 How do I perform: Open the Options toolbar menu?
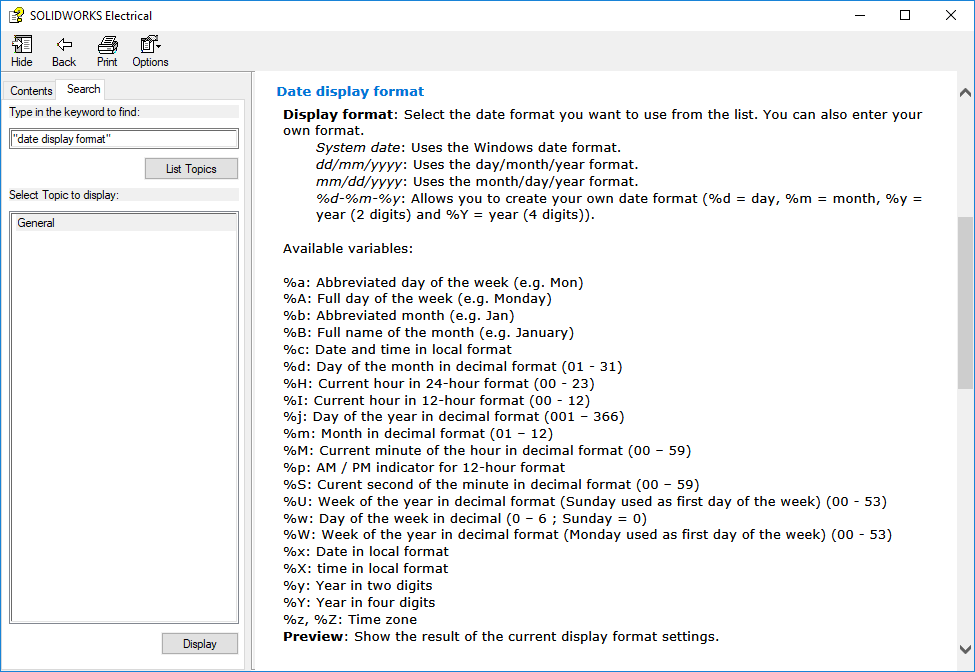150,44
